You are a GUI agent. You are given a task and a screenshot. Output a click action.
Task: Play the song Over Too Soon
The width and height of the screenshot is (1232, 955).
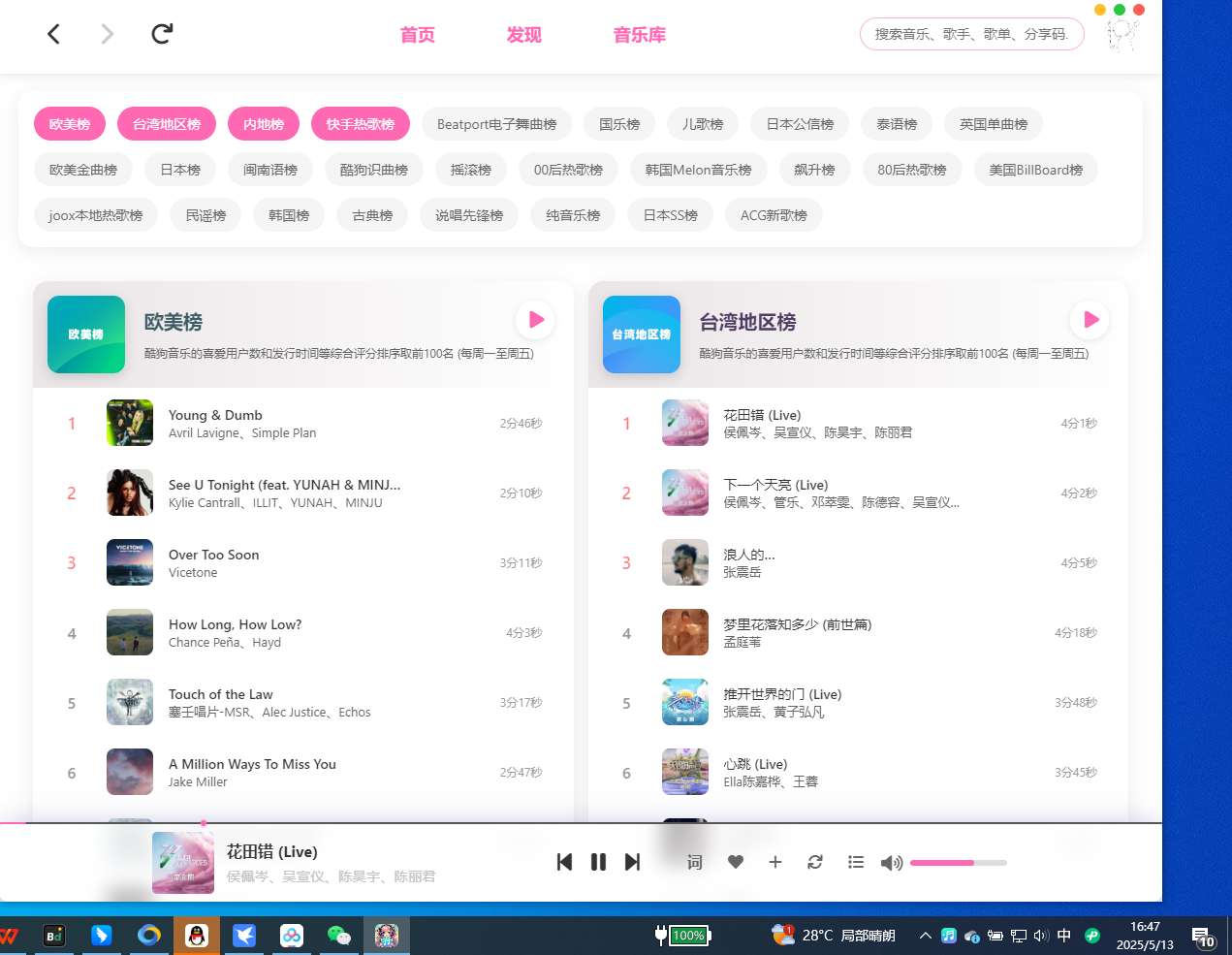point(303,562)
